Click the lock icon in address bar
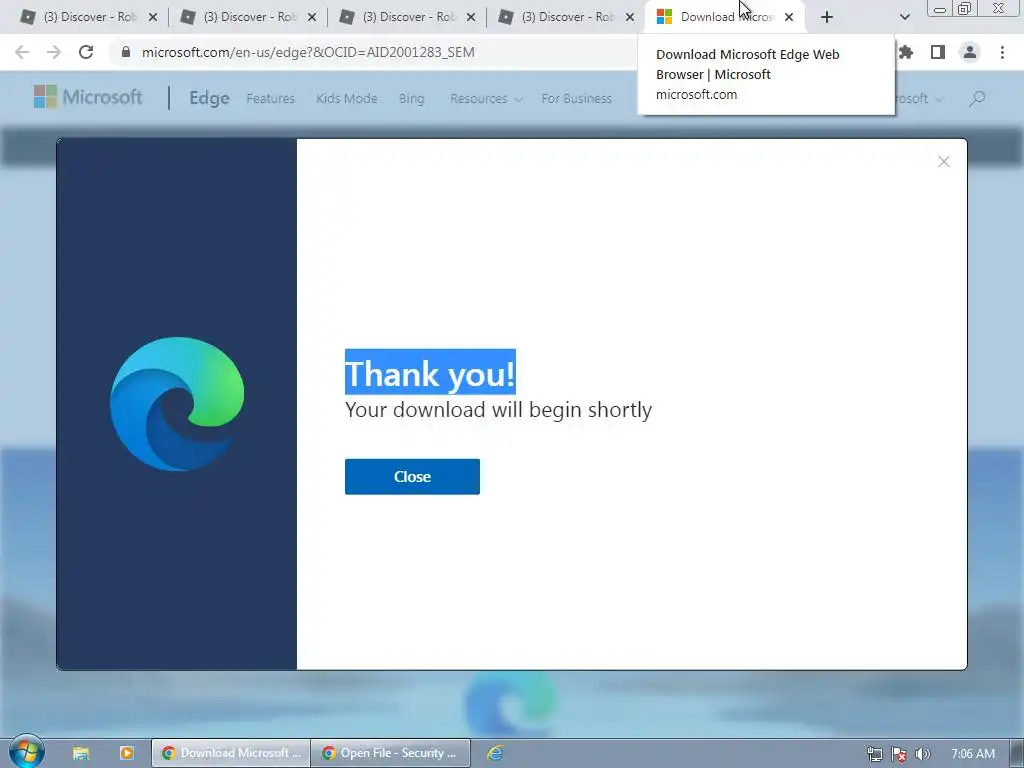Viewport: 1024px width, 768px height. coord(126,52)
